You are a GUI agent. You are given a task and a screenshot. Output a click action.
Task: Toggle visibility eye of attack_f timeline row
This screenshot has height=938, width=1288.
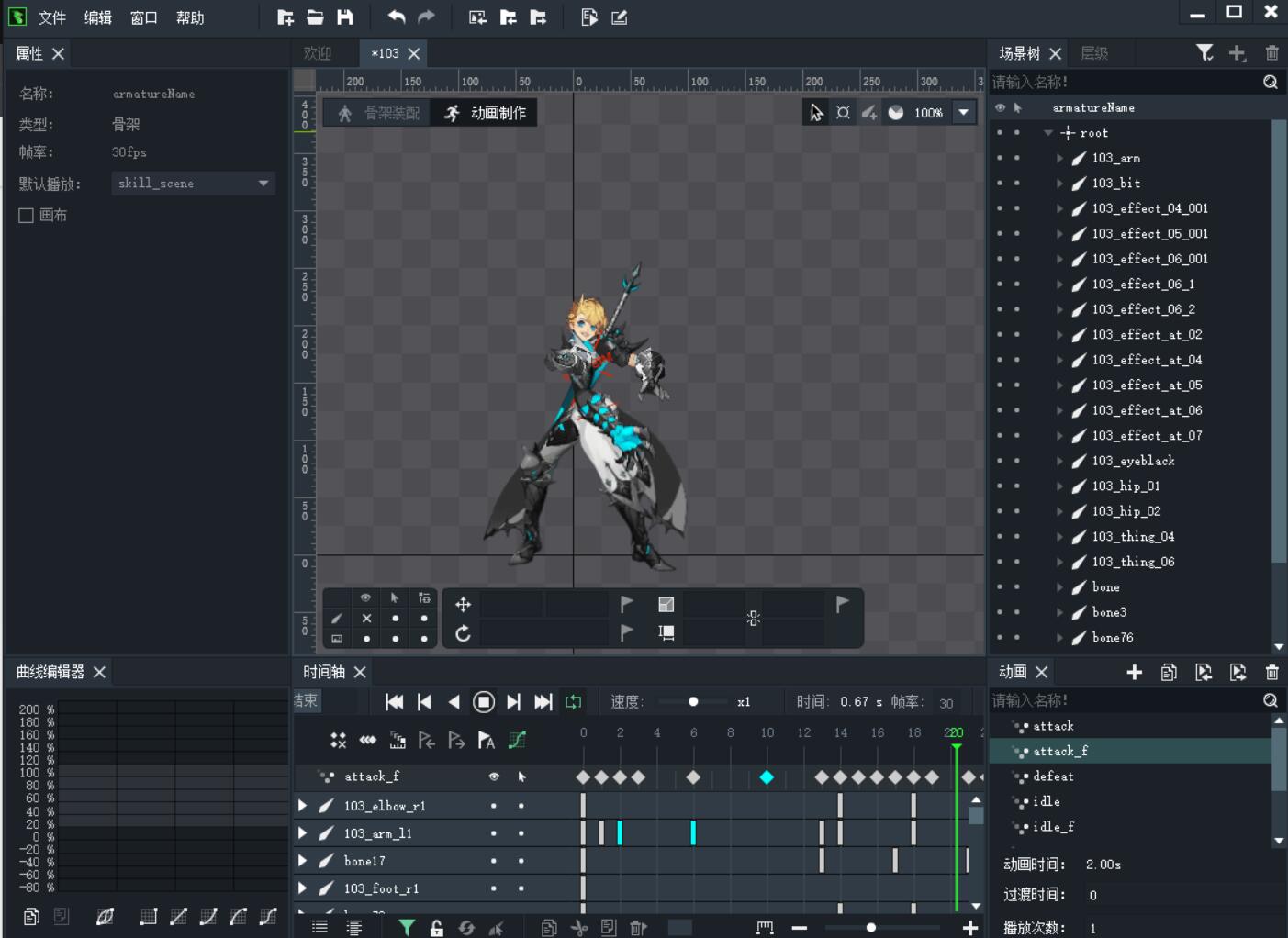(494, 776)
